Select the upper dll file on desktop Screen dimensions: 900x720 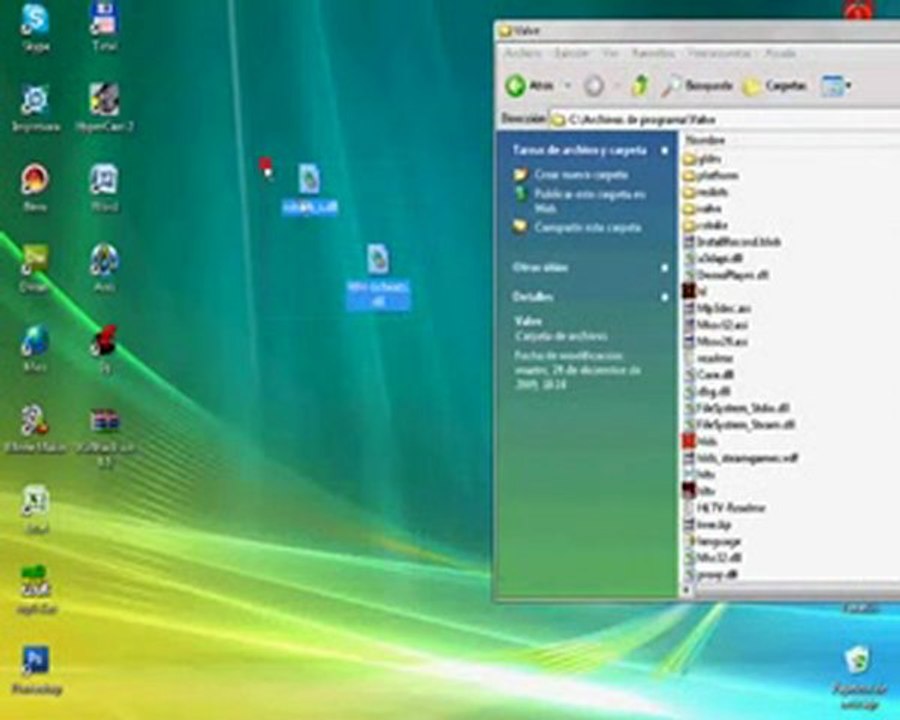[309, 189]
